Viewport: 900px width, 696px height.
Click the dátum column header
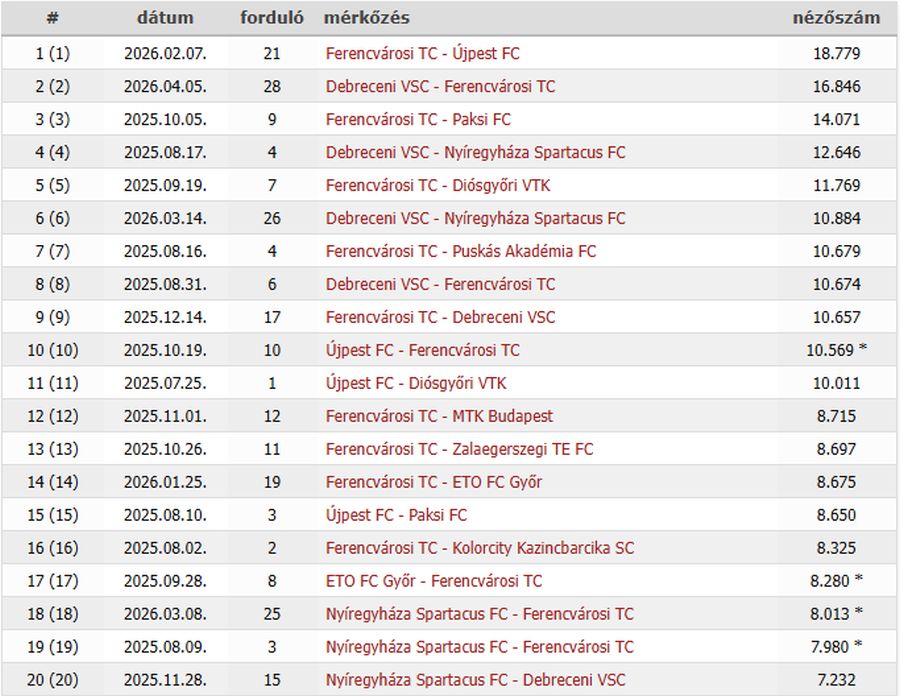pos(165,18)
